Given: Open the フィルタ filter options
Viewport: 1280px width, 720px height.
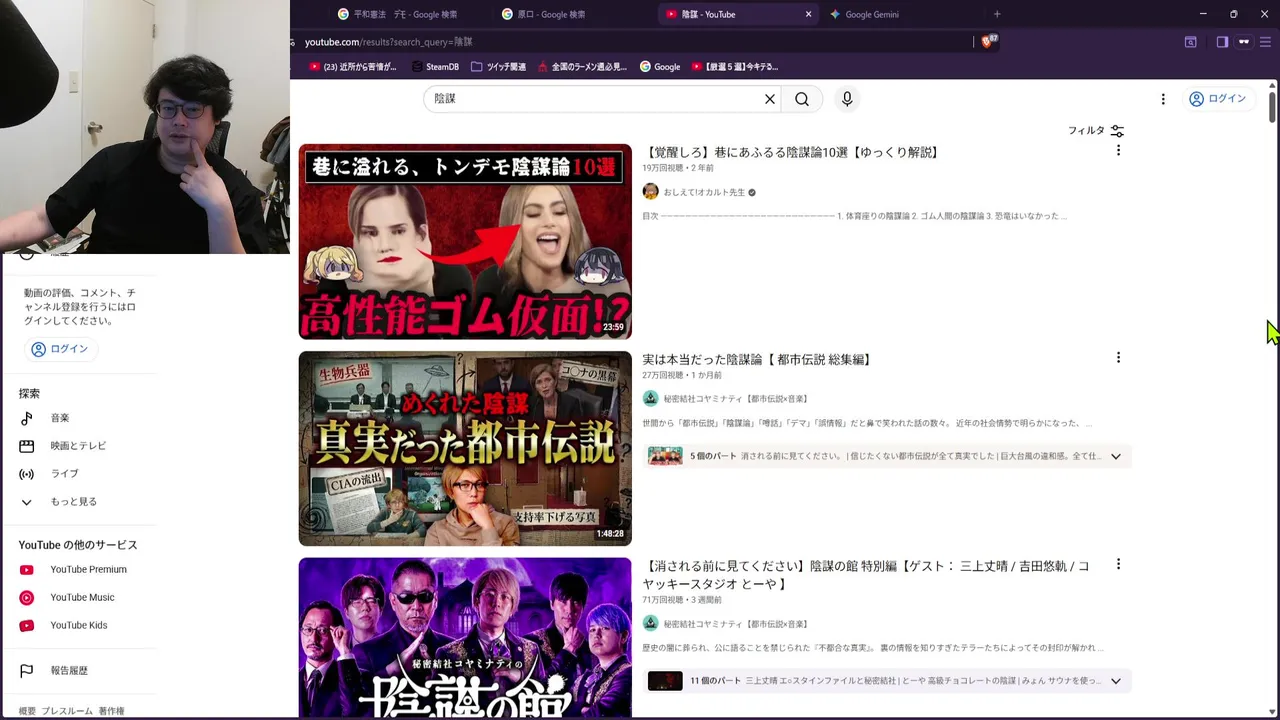Looking at the screenshot, I should point(1096,131).
